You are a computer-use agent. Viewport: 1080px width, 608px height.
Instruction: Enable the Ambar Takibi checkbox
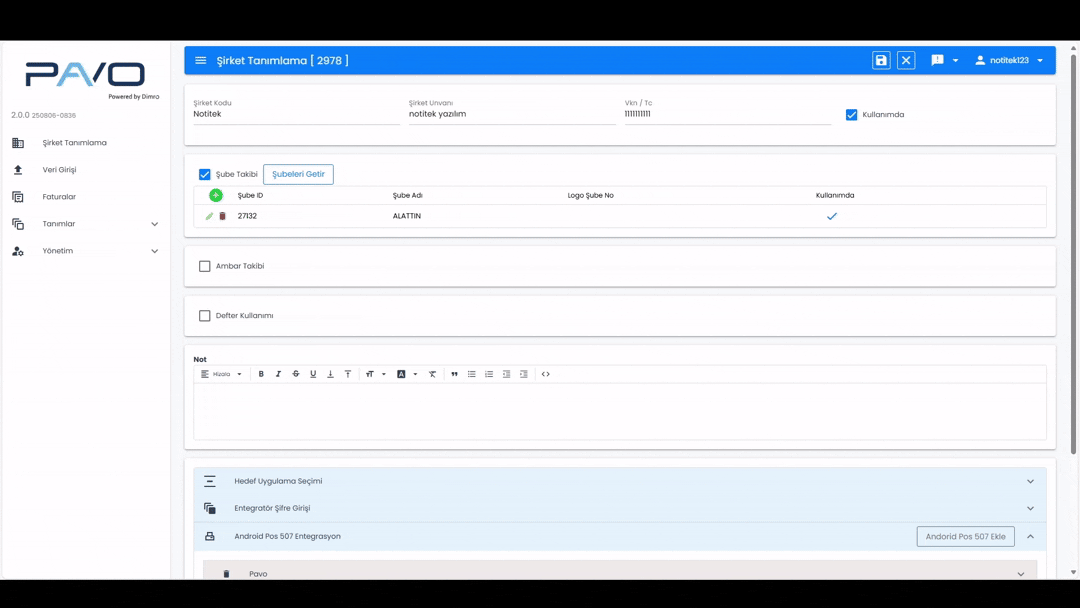tap(205, 266)
